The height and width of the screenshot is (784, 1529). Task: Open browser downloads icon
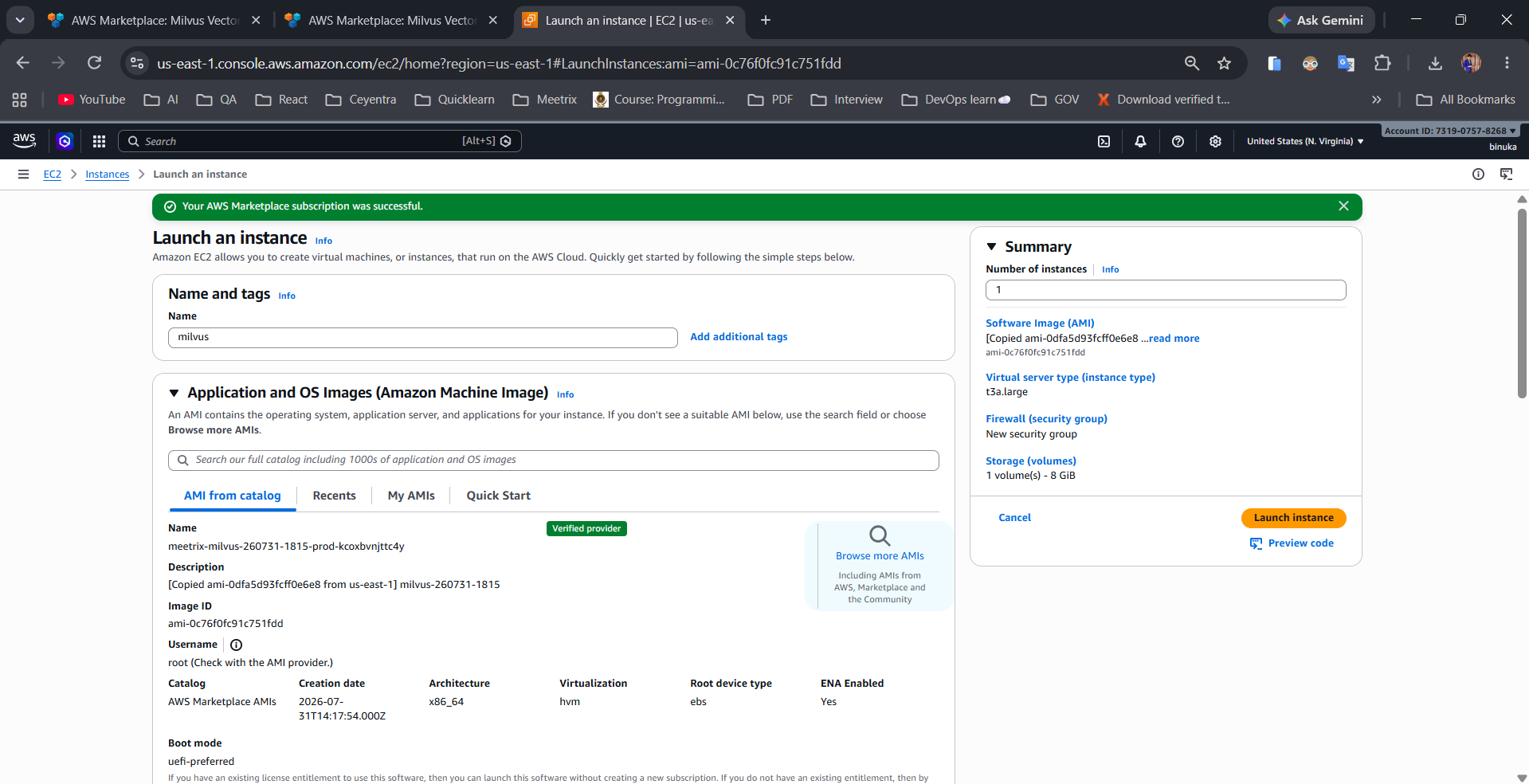(1435, 63)
